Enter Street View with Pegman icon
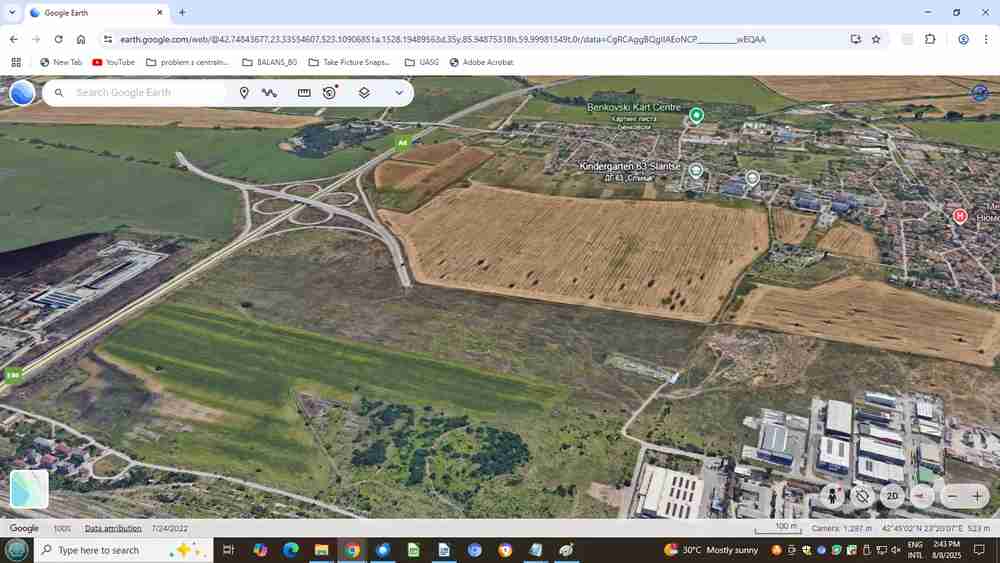1000x563 pixels. 832,496
